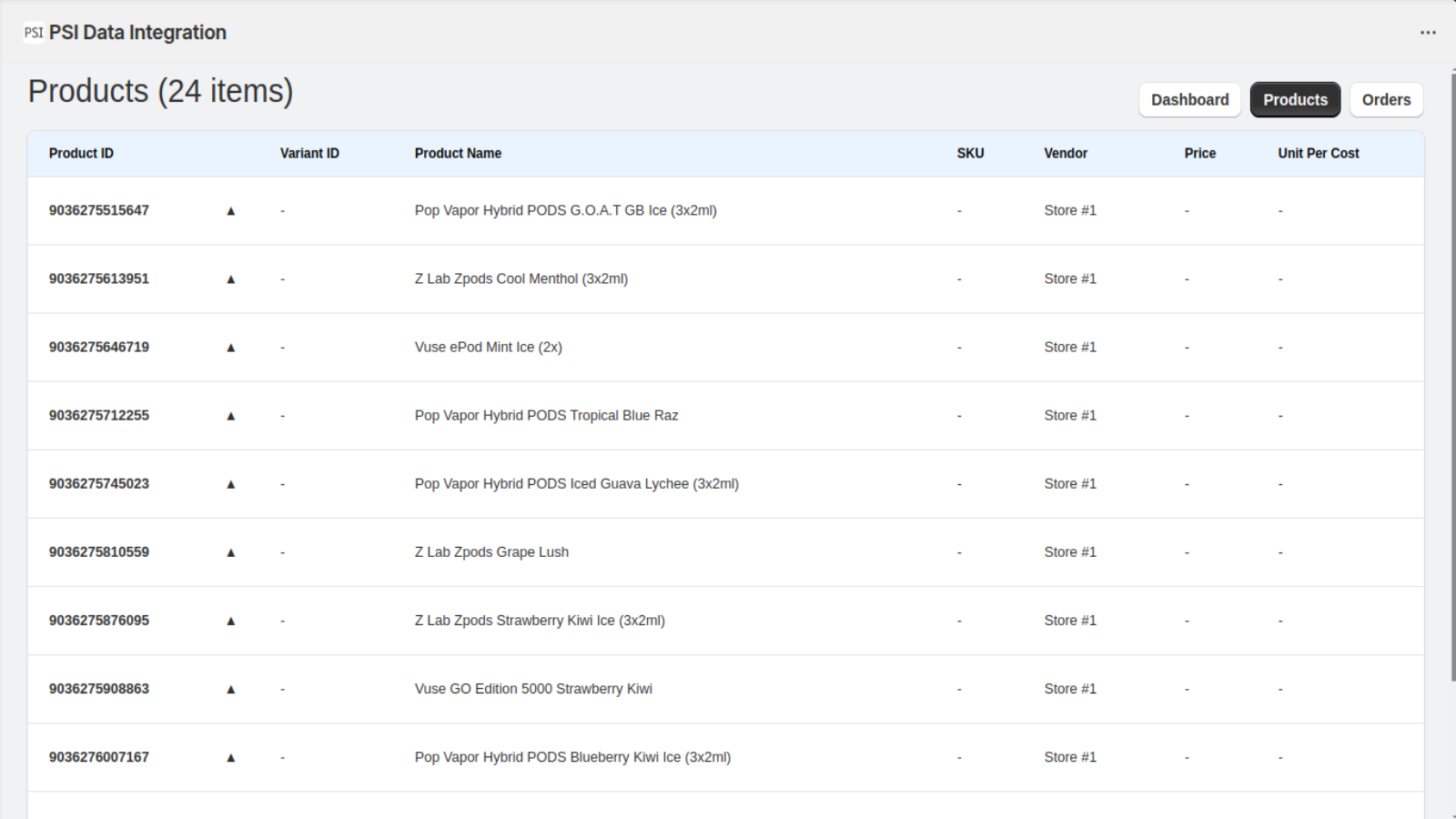This screenshot has height=819, width=1456.
Task: Select product ID 9036275876095
Action: pyautogui.click(x=99, y=621)
